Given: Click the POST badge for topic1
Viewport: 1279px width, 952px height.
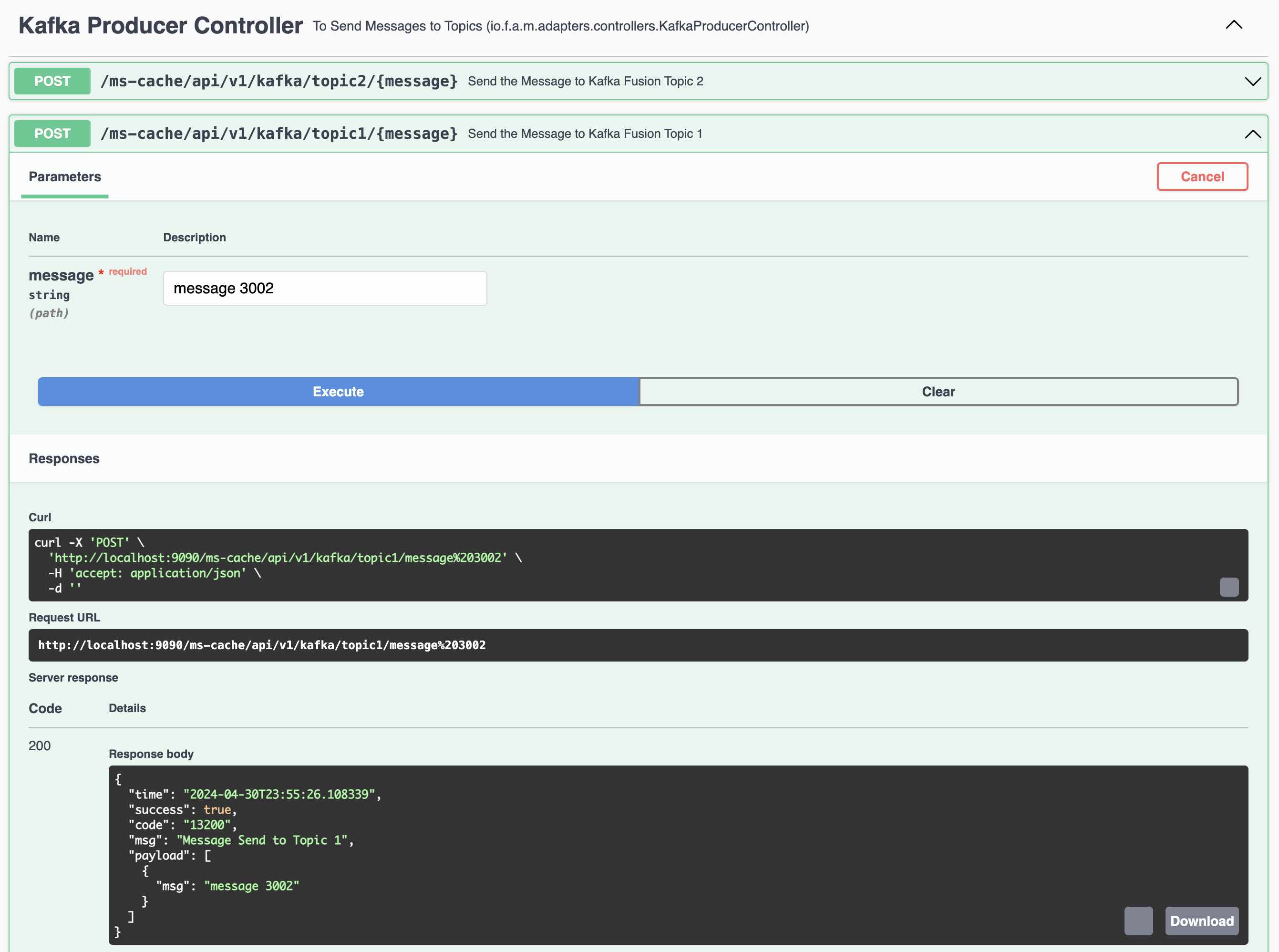Looking at the screenshot, I should (52, 134).
